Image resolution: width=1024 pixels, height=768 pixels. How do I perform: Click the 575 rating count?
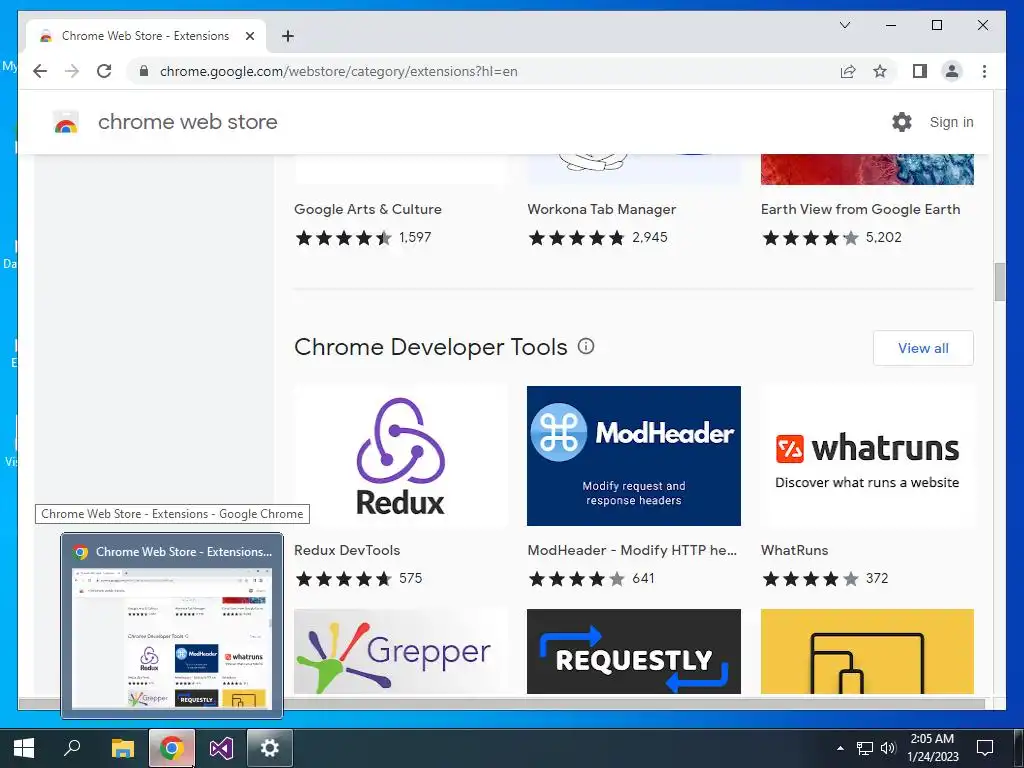[410, 578]
